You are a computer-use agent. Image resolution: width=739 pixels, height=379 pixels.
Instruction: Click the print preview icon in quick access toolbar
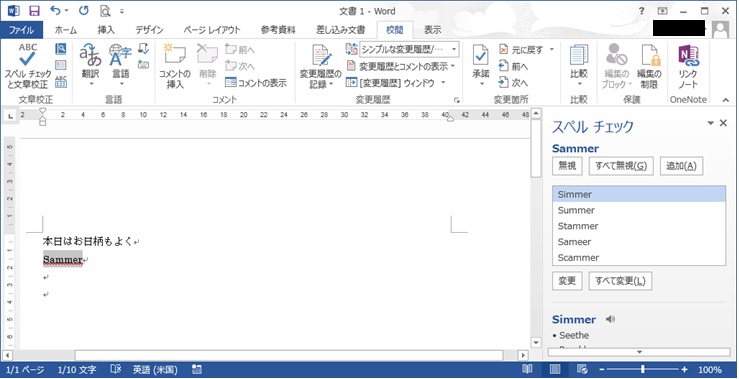(106, 11)
